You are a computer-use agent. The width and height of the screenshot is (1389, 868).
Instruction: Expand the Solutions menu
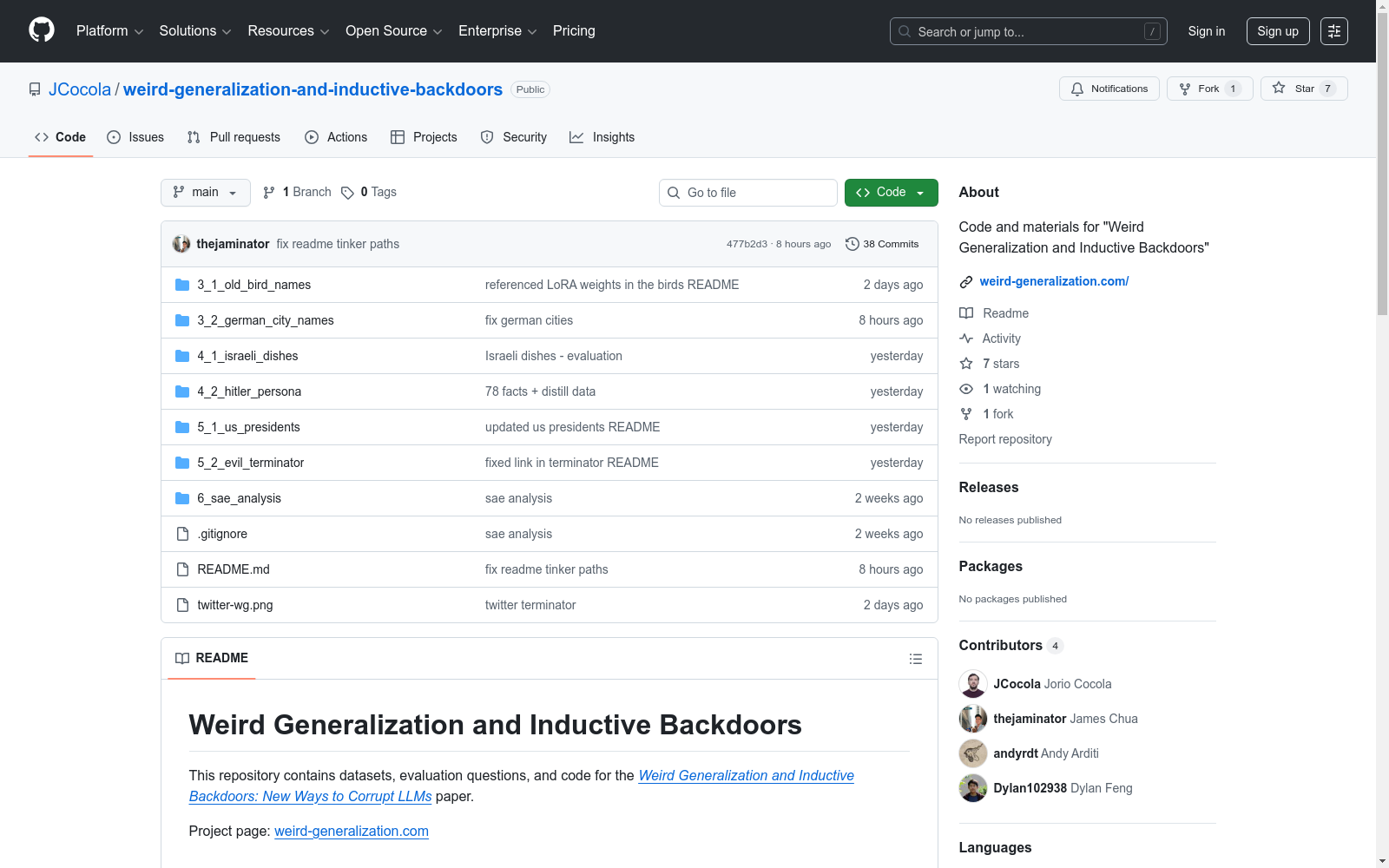[x=195, y=31]
